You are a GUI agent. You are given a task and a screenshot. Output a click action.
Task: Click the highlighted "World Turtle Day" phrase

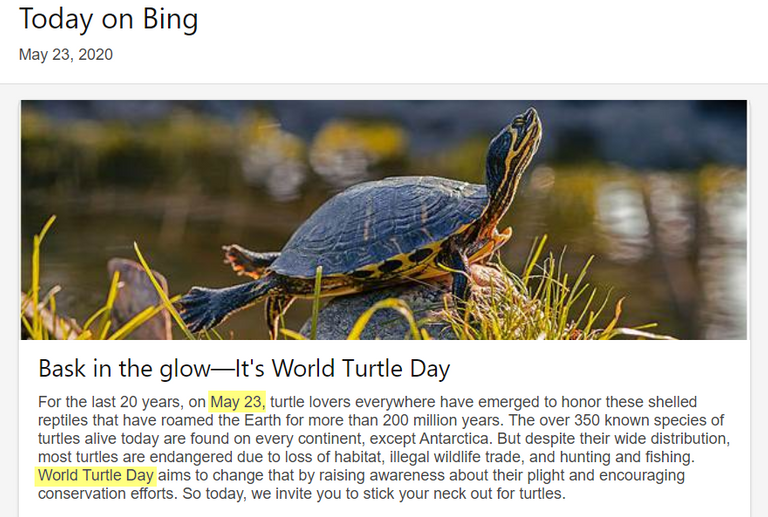pyautogui.click(x=96, y=475)
